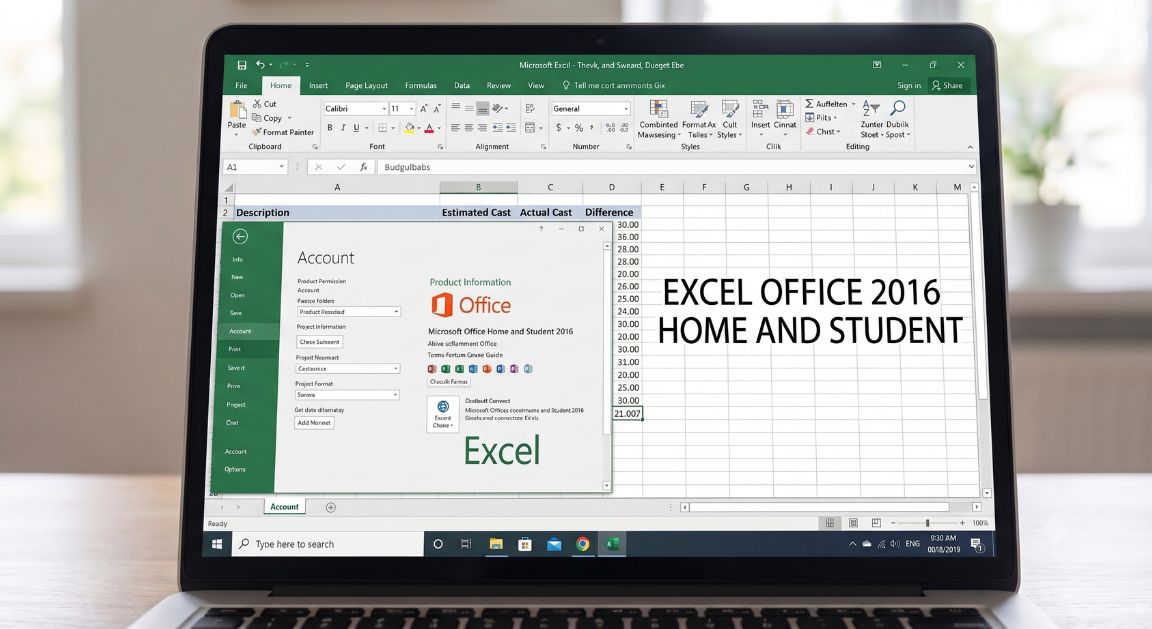The width and height of the screenshot is (1152, 629).
Task: Click the Share button
Action: [947, 85]
